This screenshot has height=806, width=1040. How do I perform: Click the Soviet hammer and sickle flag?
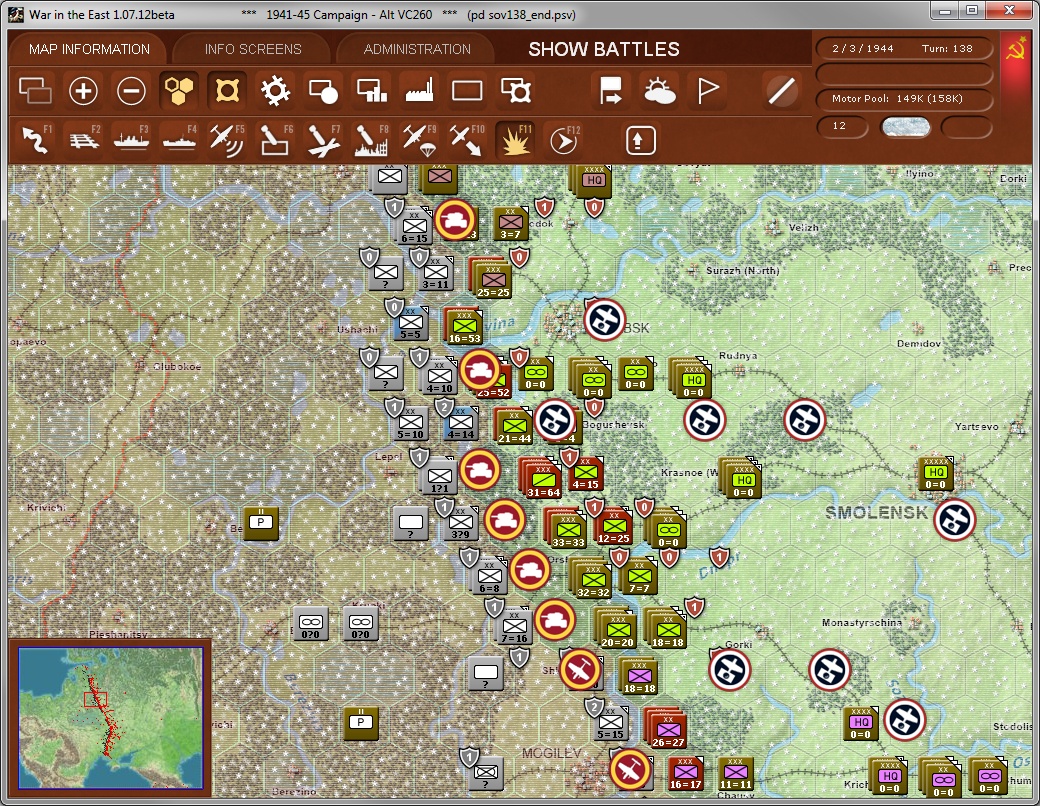pos(1015,50)
